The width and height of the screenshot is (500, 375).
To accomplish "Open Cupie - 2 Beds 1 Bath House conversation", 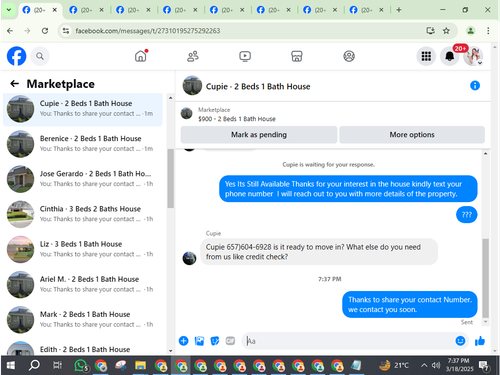I will [83, 109].
